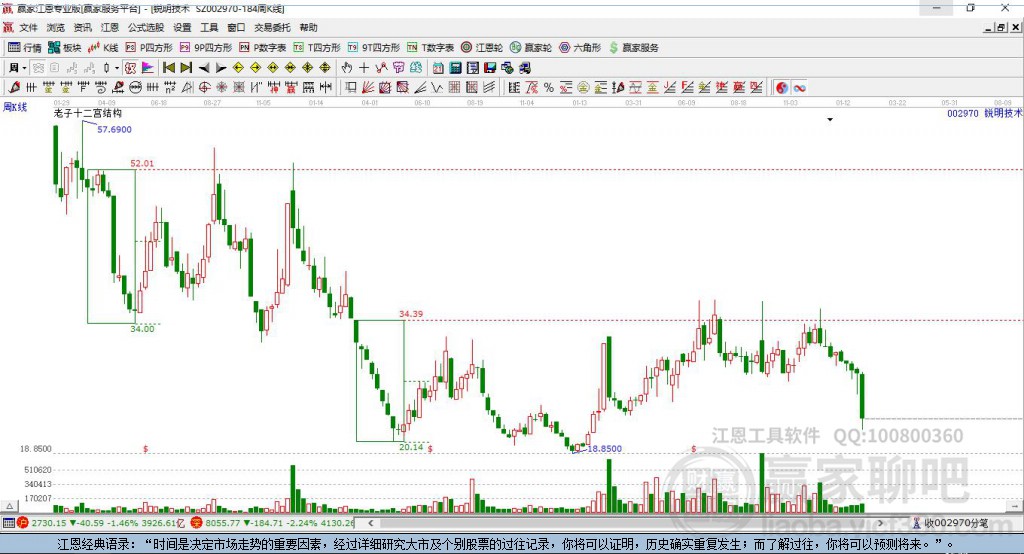Open the 江恩轮 Gann wheel
Image resolution: width=1024 pixels, height=554 pixels.
pos(482,47)
